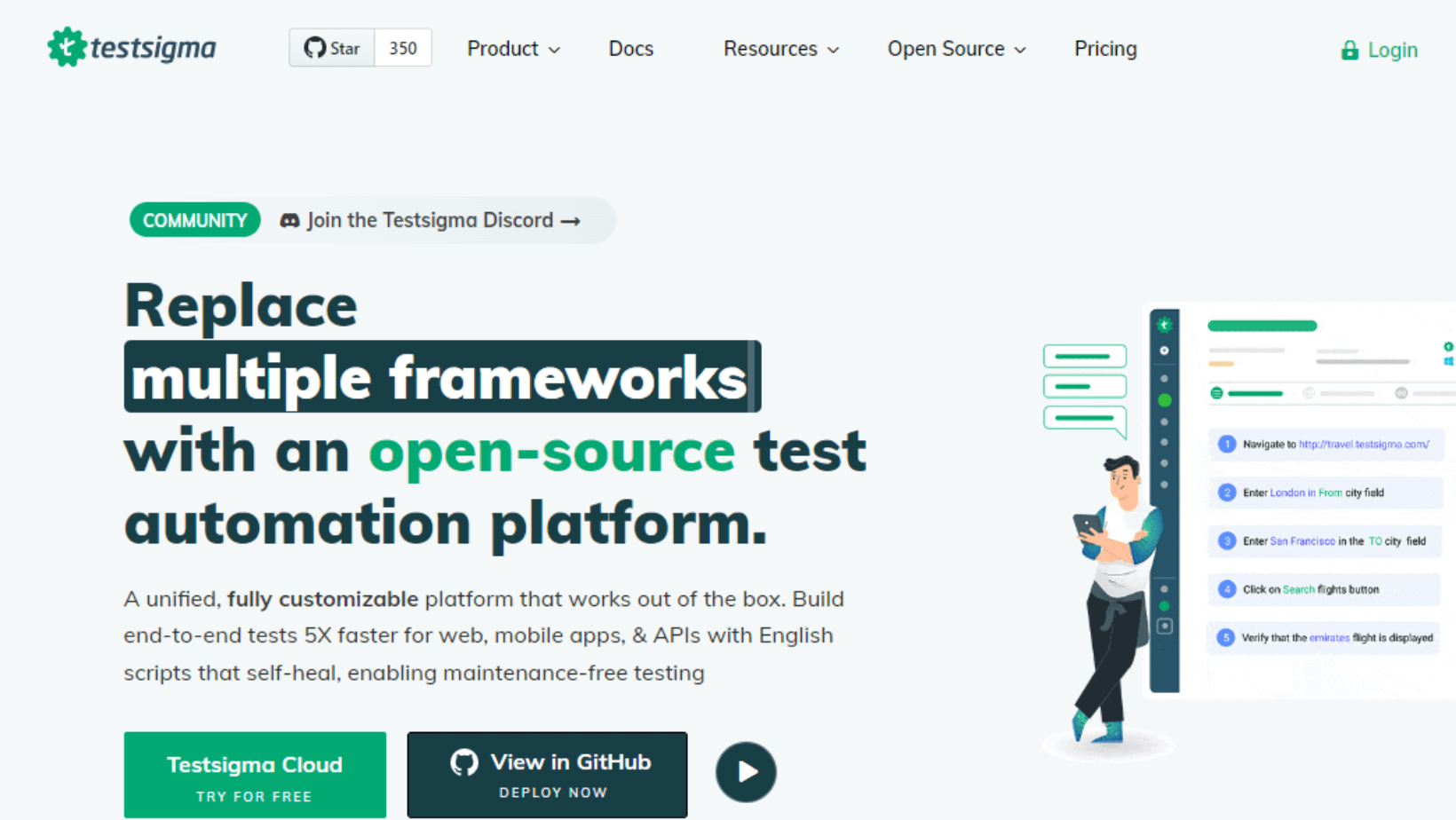Click the arrow after Discord text
The image size is (1456, 820).
(571, 221)
